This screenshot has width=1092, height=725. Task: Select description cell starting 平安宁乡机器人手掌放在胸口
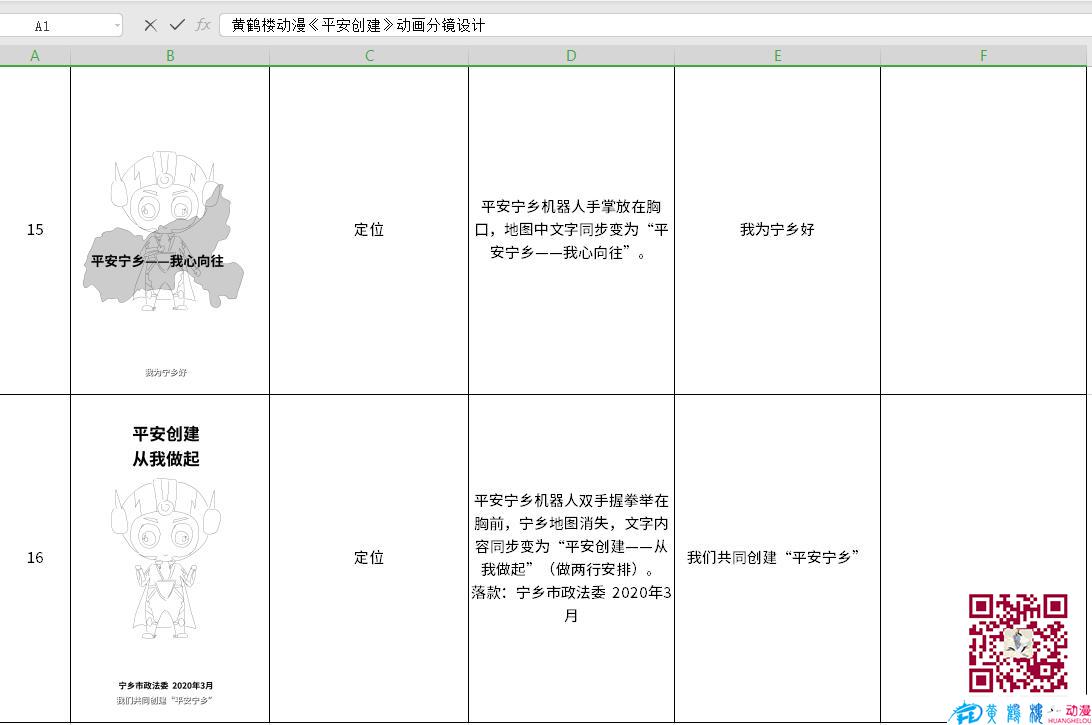(x=571, y=230)
